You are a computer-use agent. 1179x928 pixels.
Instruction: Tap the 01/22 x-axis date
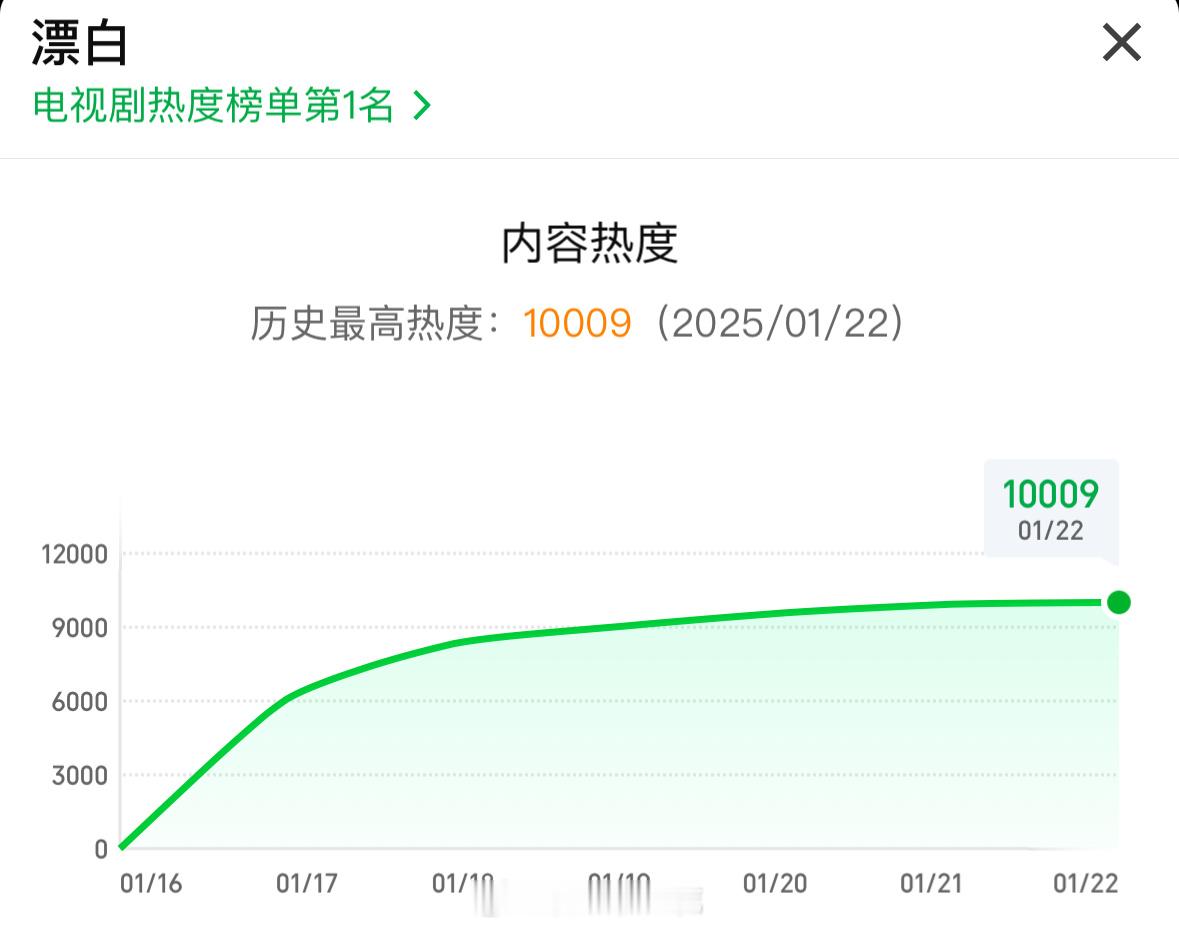[1086, 883]
